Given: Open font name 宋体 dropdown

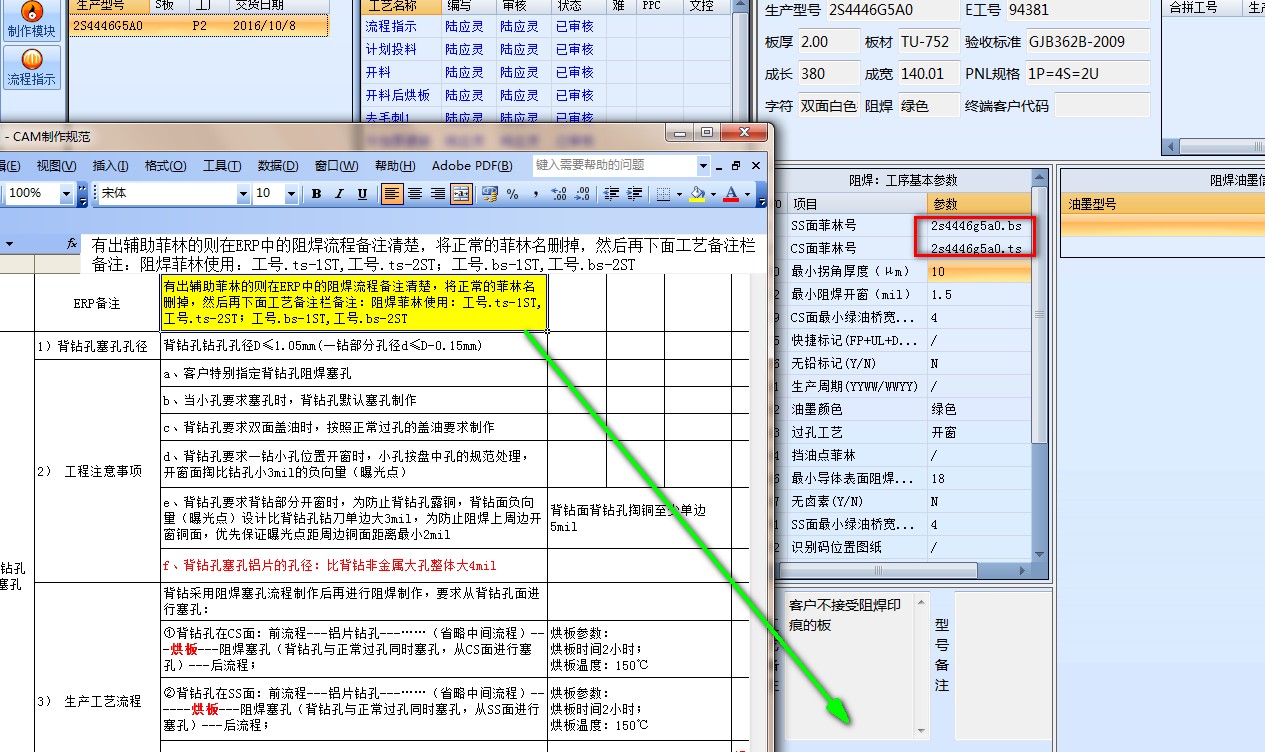Looking at the screenshot, I should 243,193.
